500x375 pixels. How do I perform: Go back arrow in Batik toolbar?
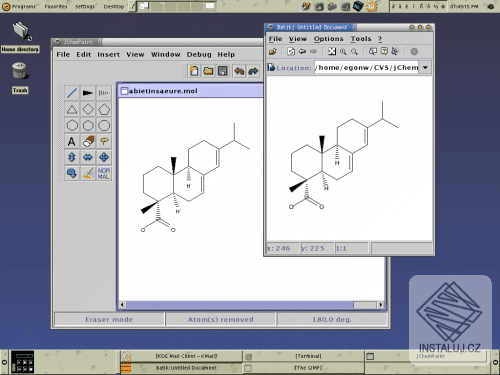(x=302, y=51)
